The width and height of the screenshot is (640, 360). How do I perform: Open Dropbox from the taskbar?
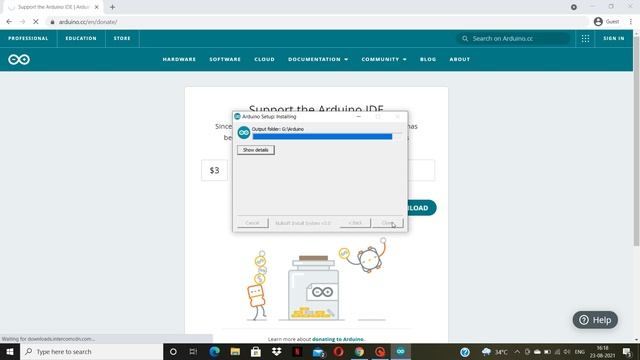click(x=276, y=351)
